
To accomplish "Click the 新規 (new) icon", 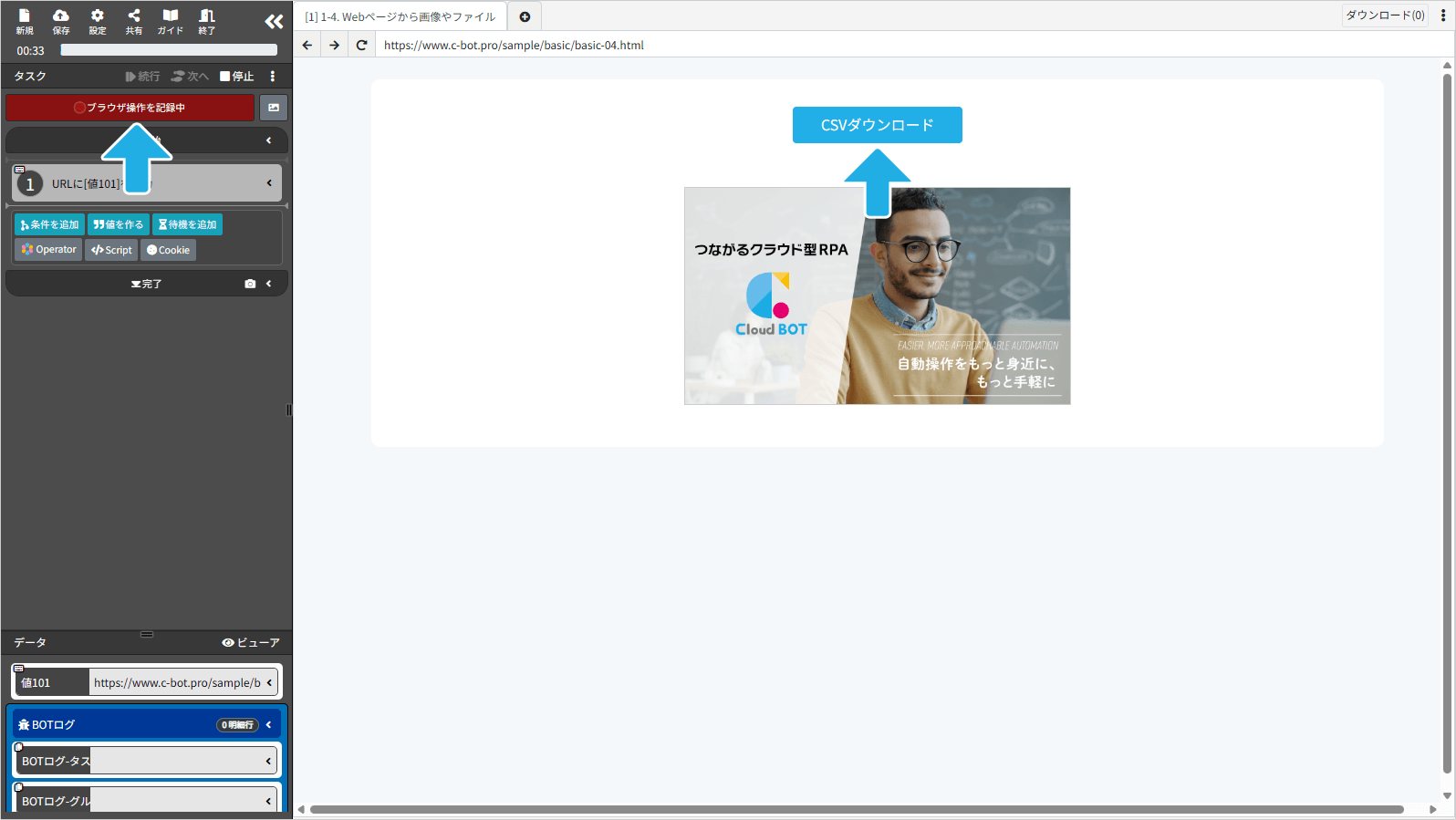I will [x=25, y=21].
